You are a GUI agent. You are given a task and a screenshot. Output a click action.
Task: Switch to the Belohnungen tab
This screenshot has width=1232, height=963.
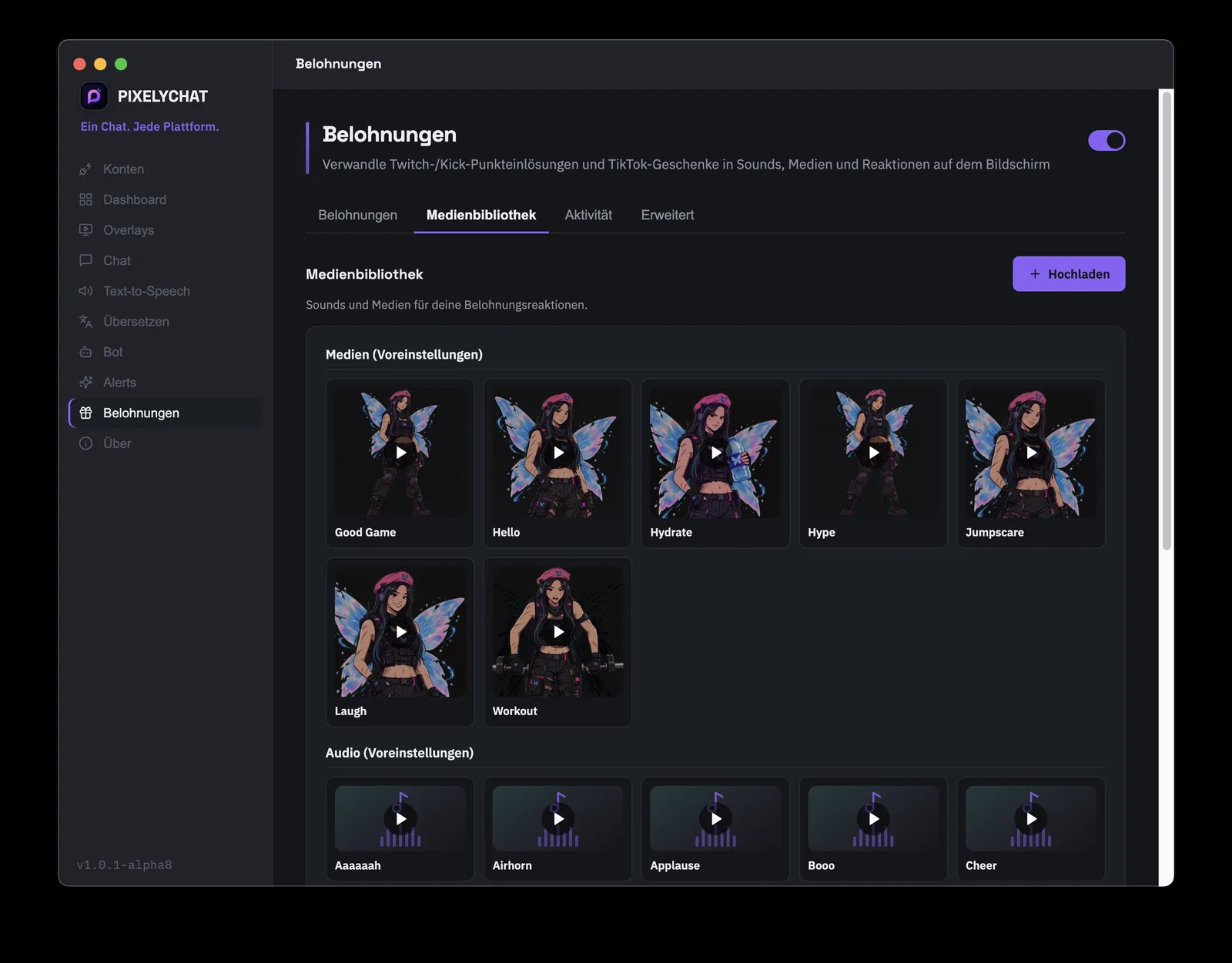click(358, 215)
